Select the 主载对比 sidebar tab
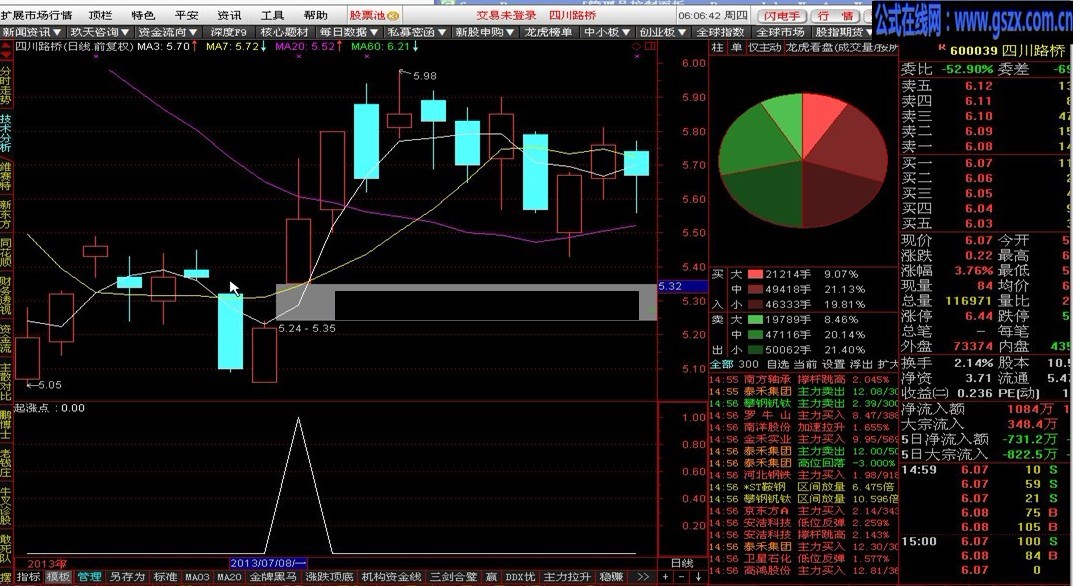The width and height of the screenshot is (1073, 586). (x=5, y=381)
